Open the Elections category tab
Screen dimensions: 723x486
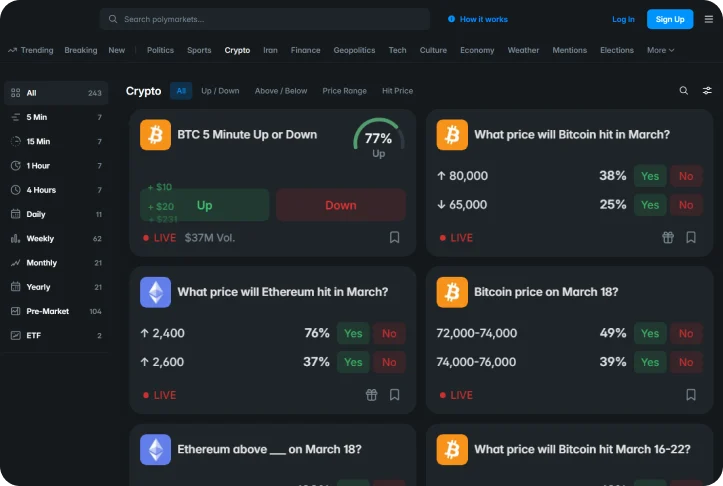pos(617,50)
